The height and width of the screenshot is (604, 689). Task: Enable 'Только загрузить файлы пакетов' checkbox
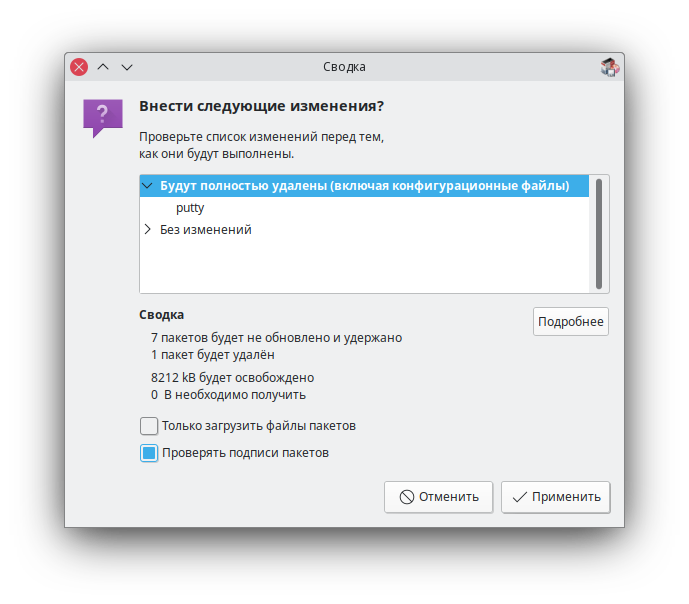tap(149, 426)
